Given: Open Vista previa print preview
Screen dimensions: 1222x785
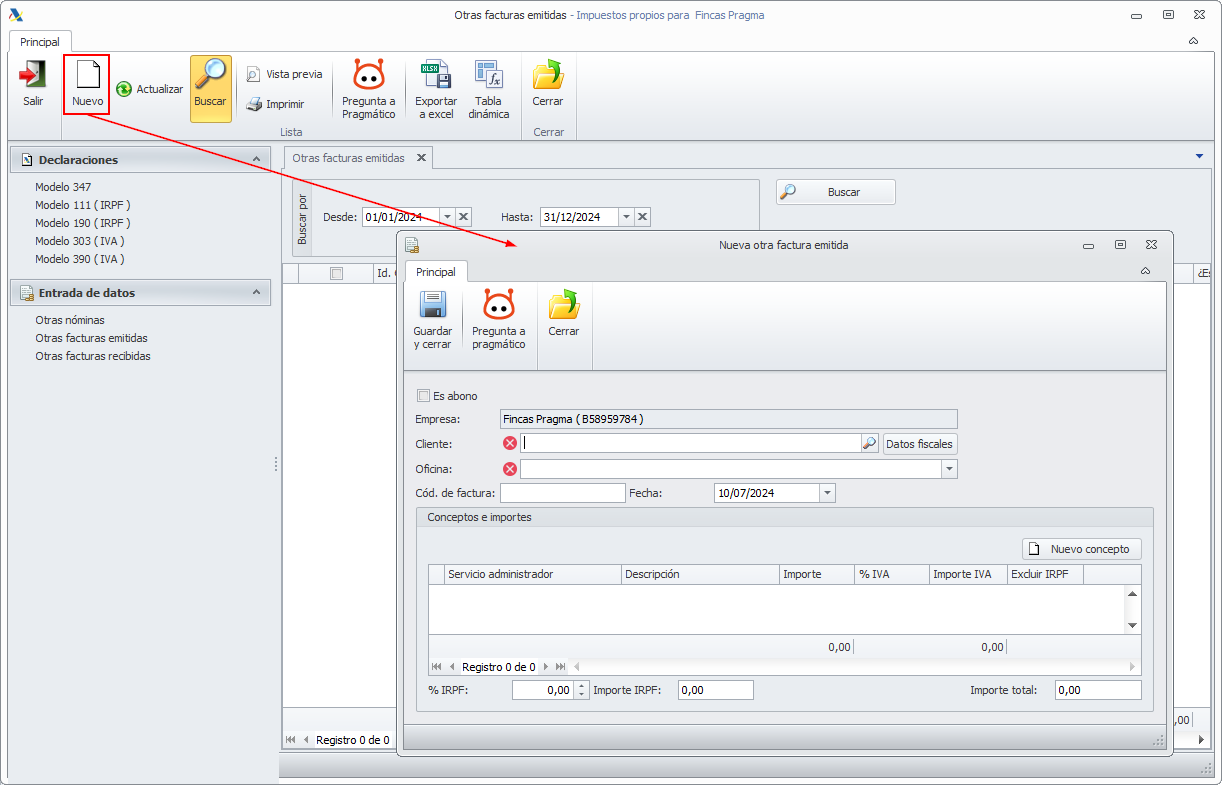Looking at the screenshot, I should [284, 74].
